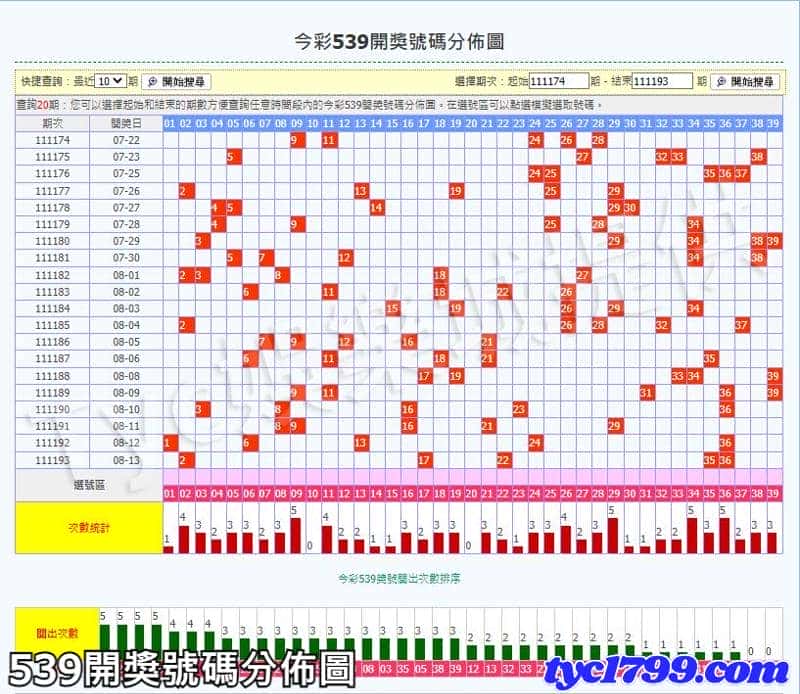Click the 今彩539開獎號碼分佈圖 page title
Screen dimensions: 800x694
pos(399,41)
